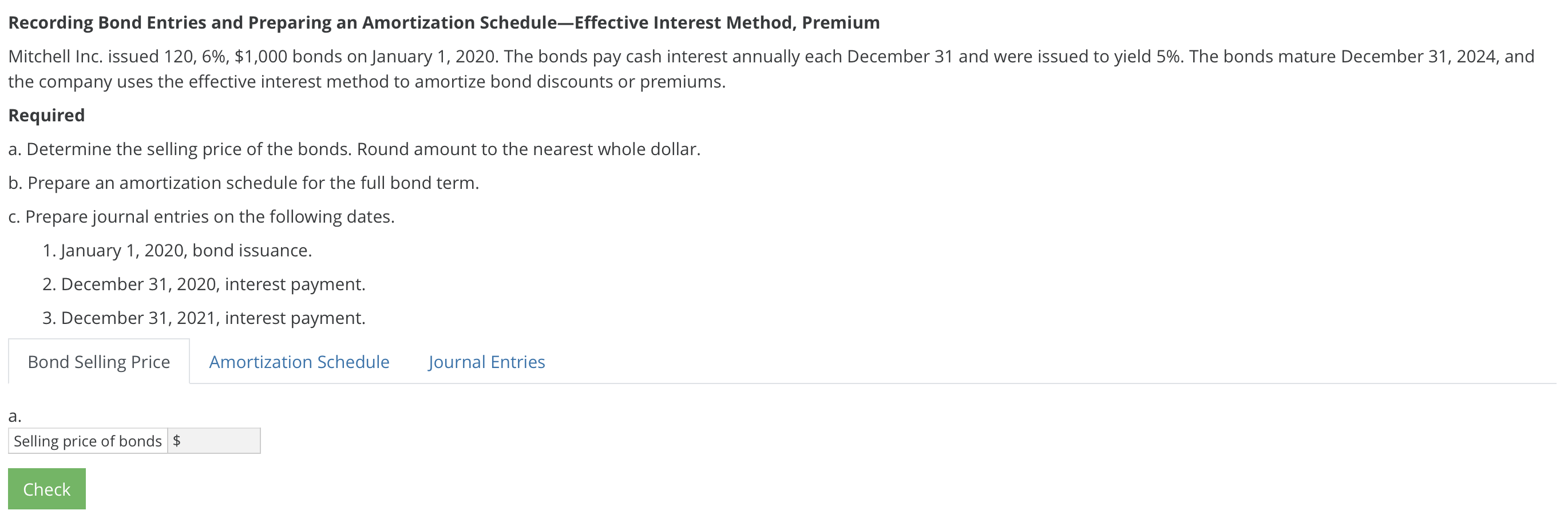Open the Journal Entries tab
The width and height of the screenshot is (1568, 530).
pyautogui.click(x=486, y=362)
